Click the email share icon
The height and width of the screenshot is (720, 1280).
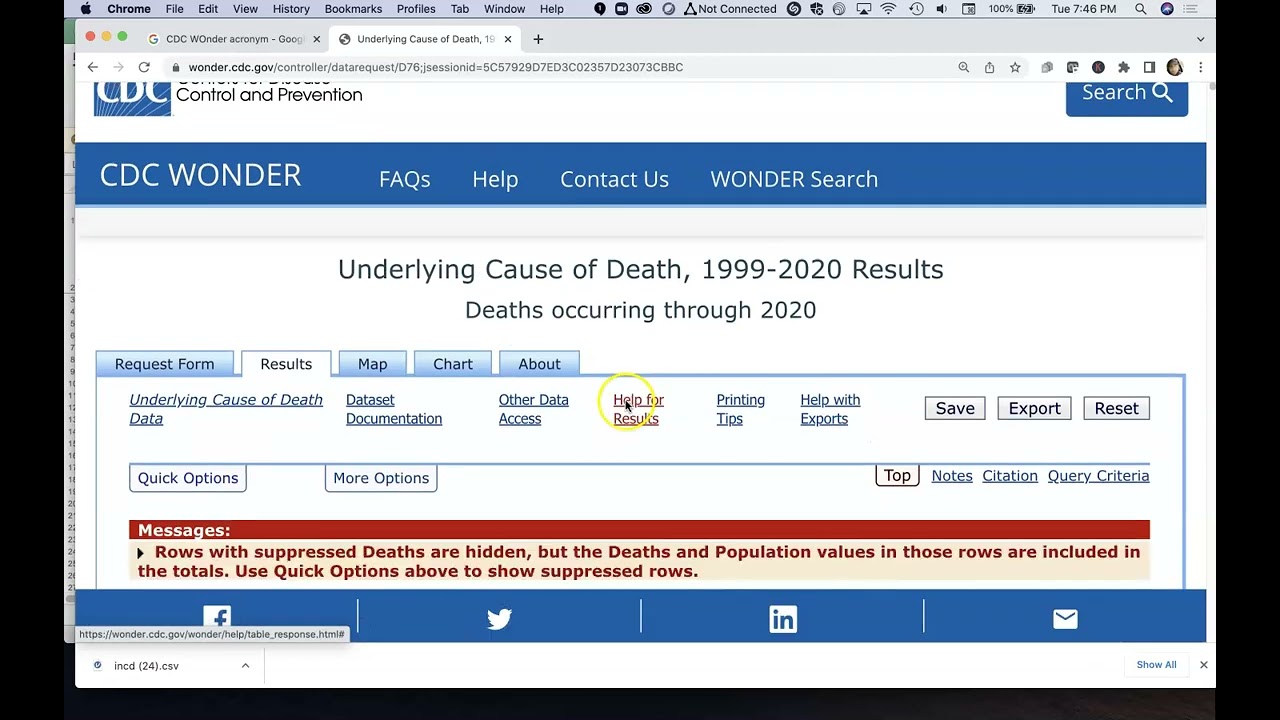(1065, 619)
